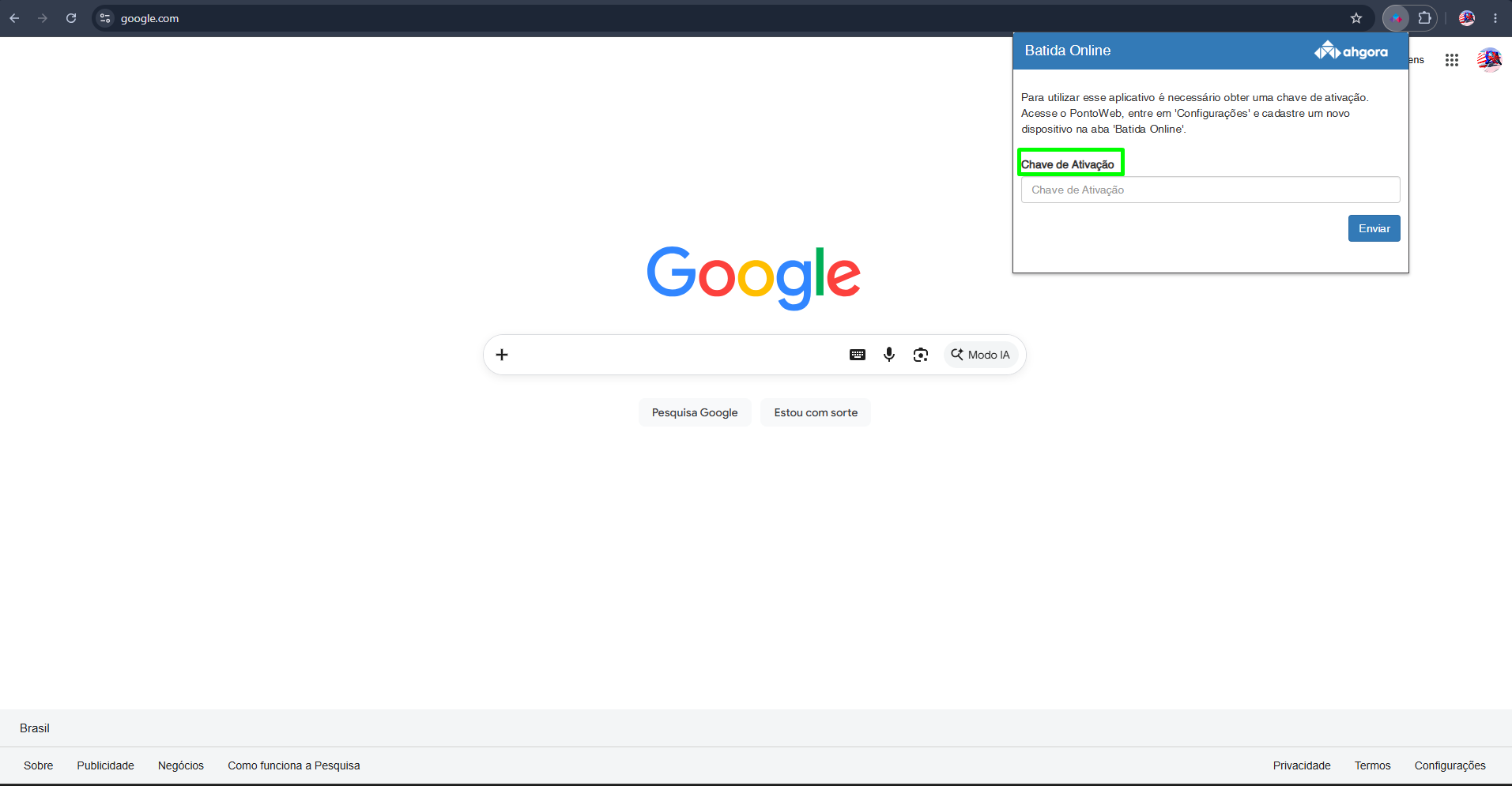Open the Chrome profile avatar in toolbar
This screenshot has height=786, width=1512.
pos(1467,18)
